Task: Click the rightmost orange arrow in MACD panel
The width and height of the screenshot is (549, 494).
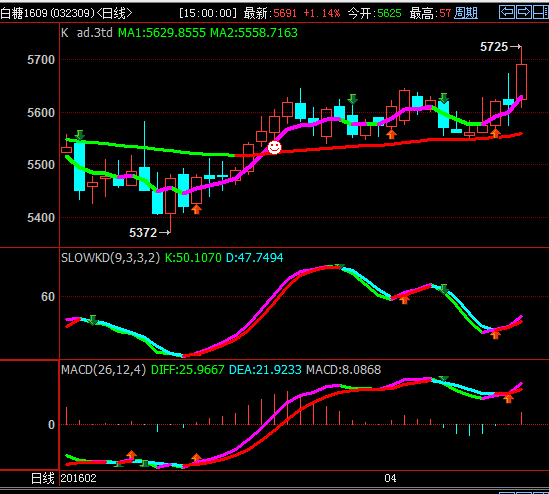Action: pos(508,398)
